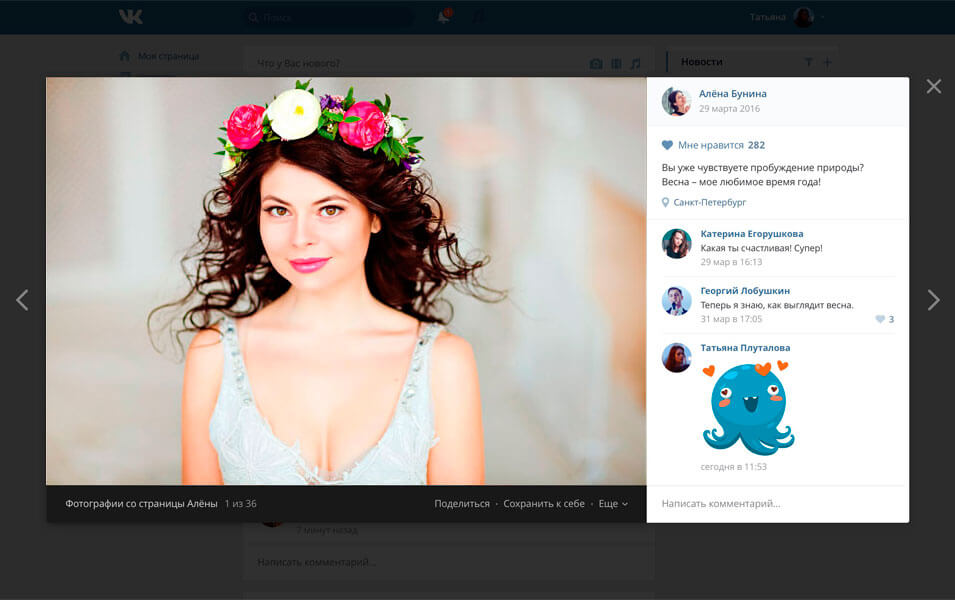Click the 7 минут назад timestamp behind the viewer

[x=327, y=530]
